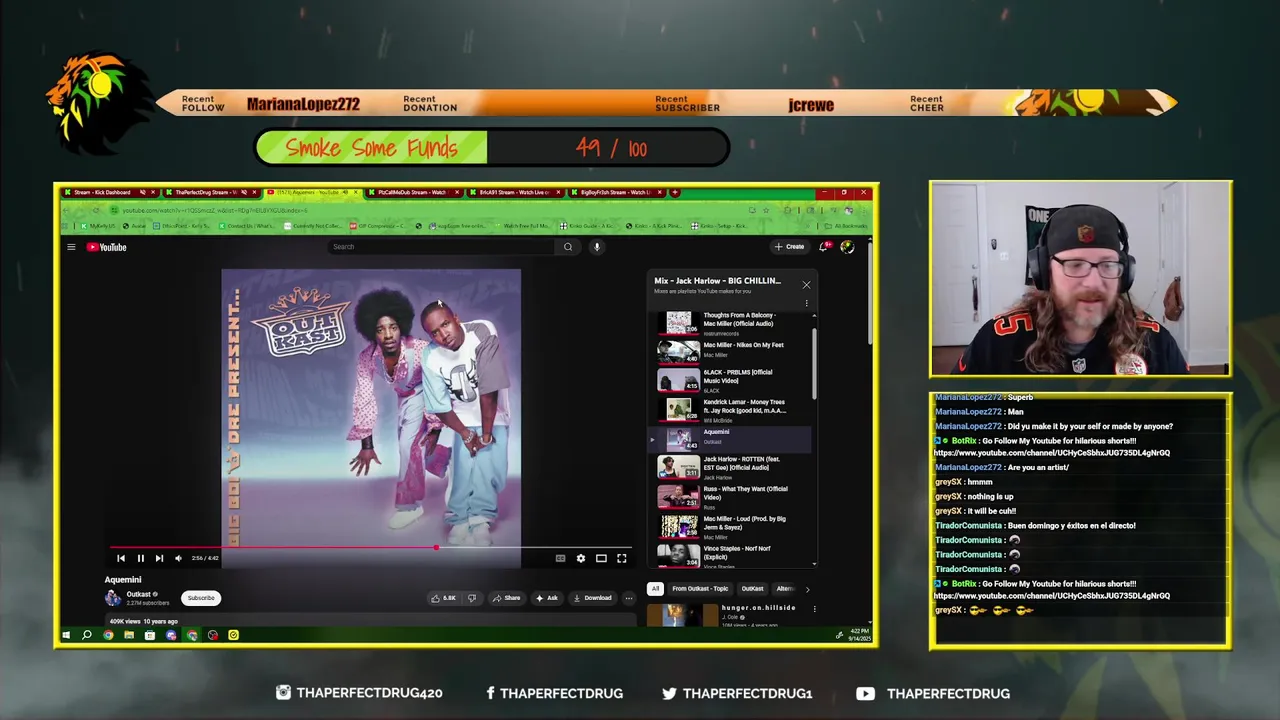Viewport: 1280px width, 720px height.
Task: Switch to Stream - Kick Dashboard browser tab
Action: coord(110,192)
